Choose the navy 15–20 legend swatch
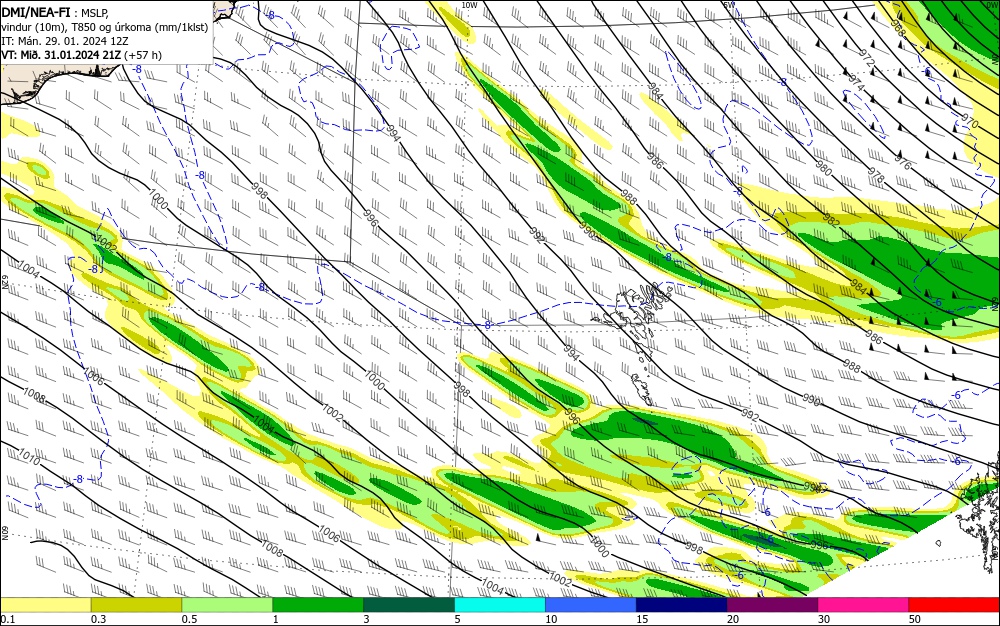 tap(681, 605)
